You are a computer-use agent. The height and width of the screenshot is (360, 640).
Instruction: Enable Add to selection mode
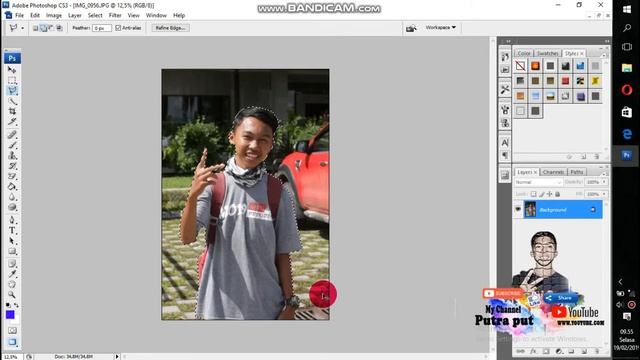(43, 28)
